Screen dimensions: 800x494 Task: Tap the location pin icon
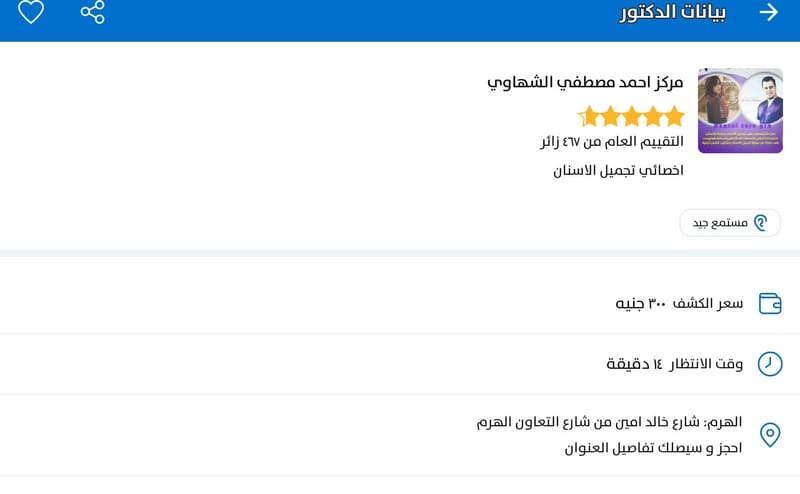click(770, 435)
